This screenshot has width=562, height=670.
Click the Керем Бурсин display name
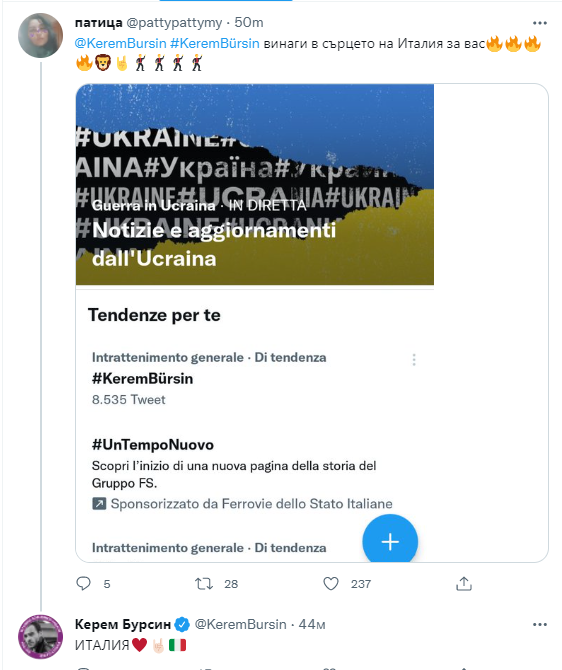(x=123, y=624)
